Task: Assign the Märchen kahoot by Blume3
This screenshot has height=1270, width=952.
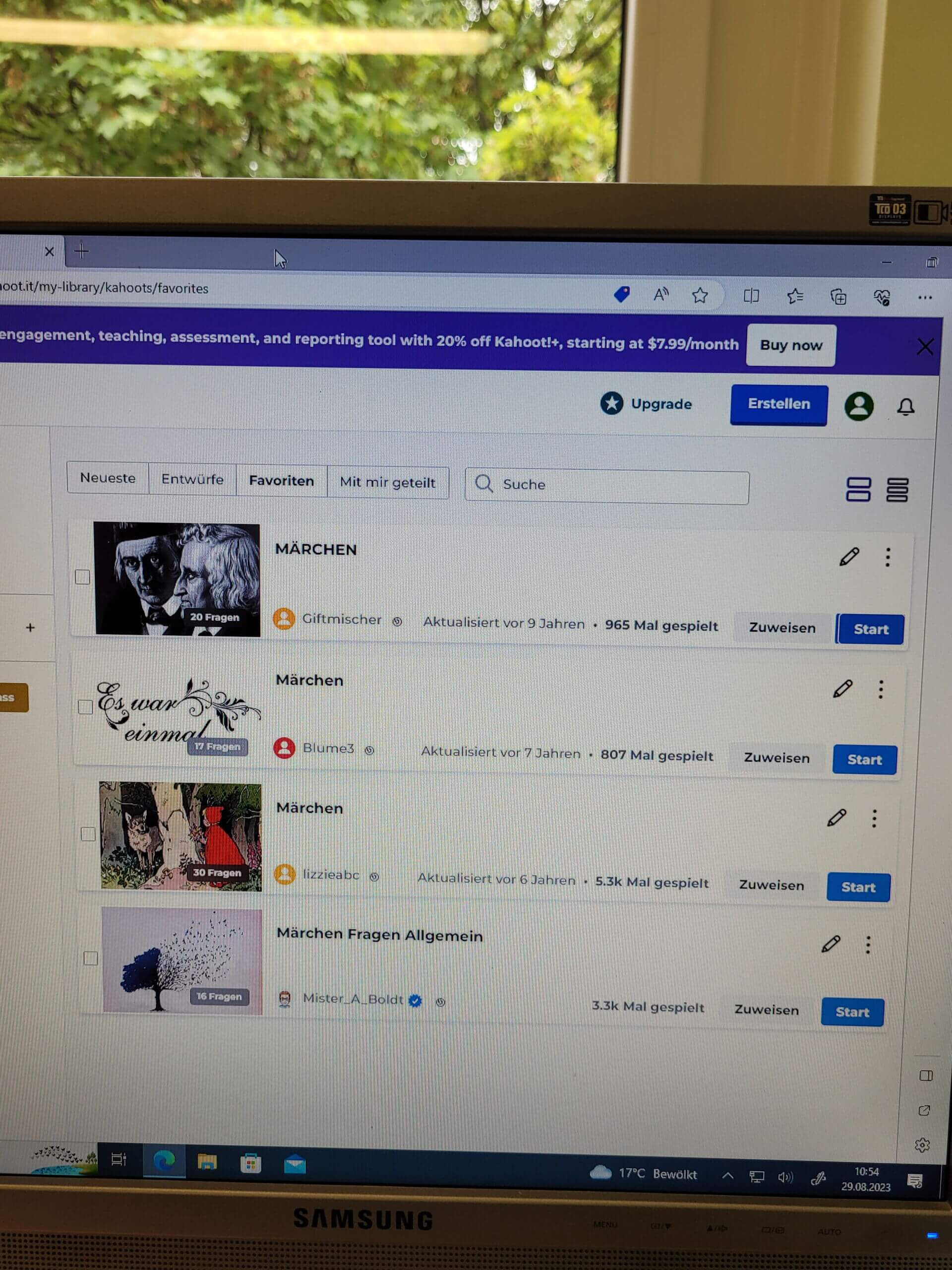Action: point(776,758)
